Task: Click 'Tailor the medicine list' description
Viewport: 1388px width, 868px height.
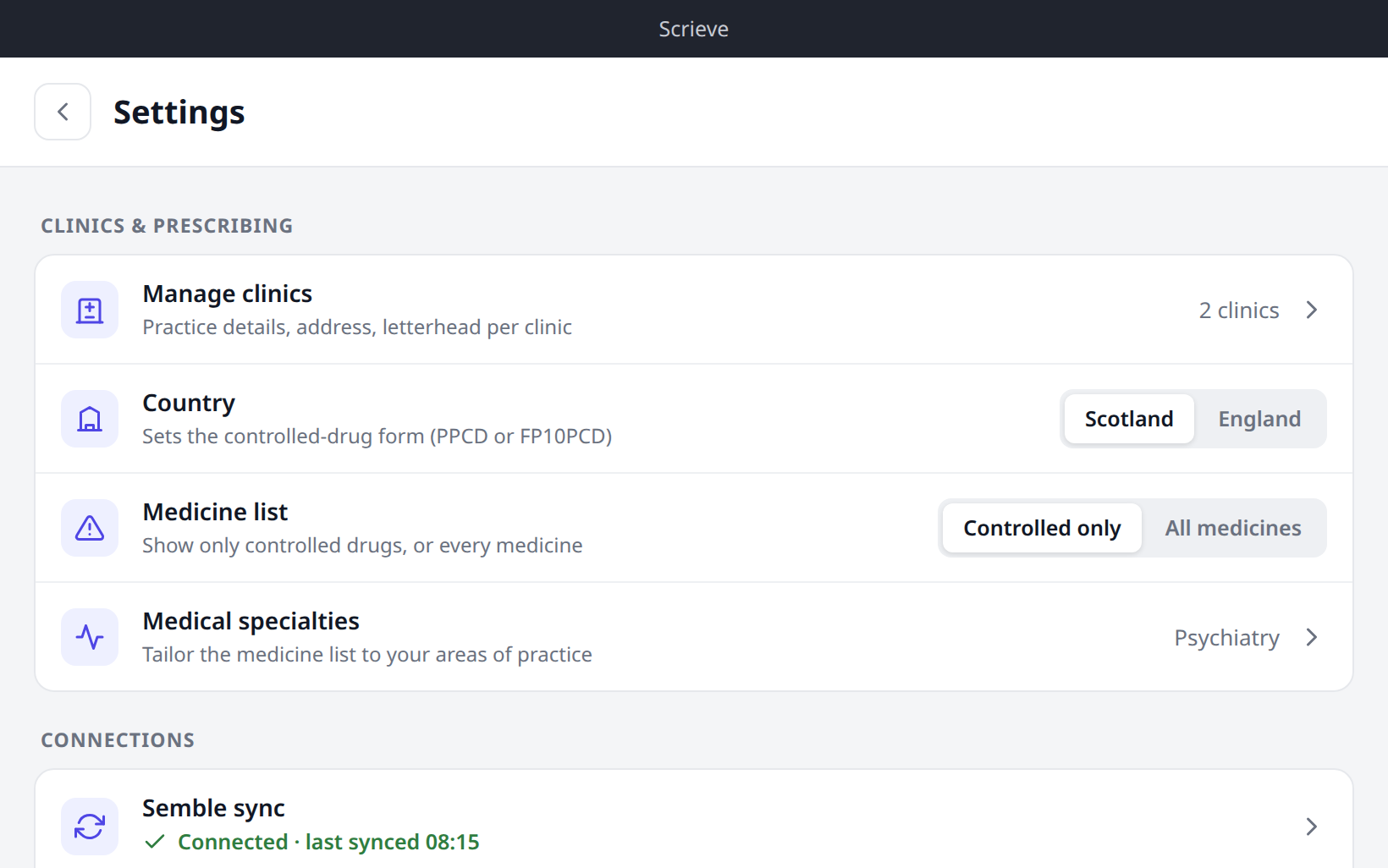Action: [x=367, y=655]
